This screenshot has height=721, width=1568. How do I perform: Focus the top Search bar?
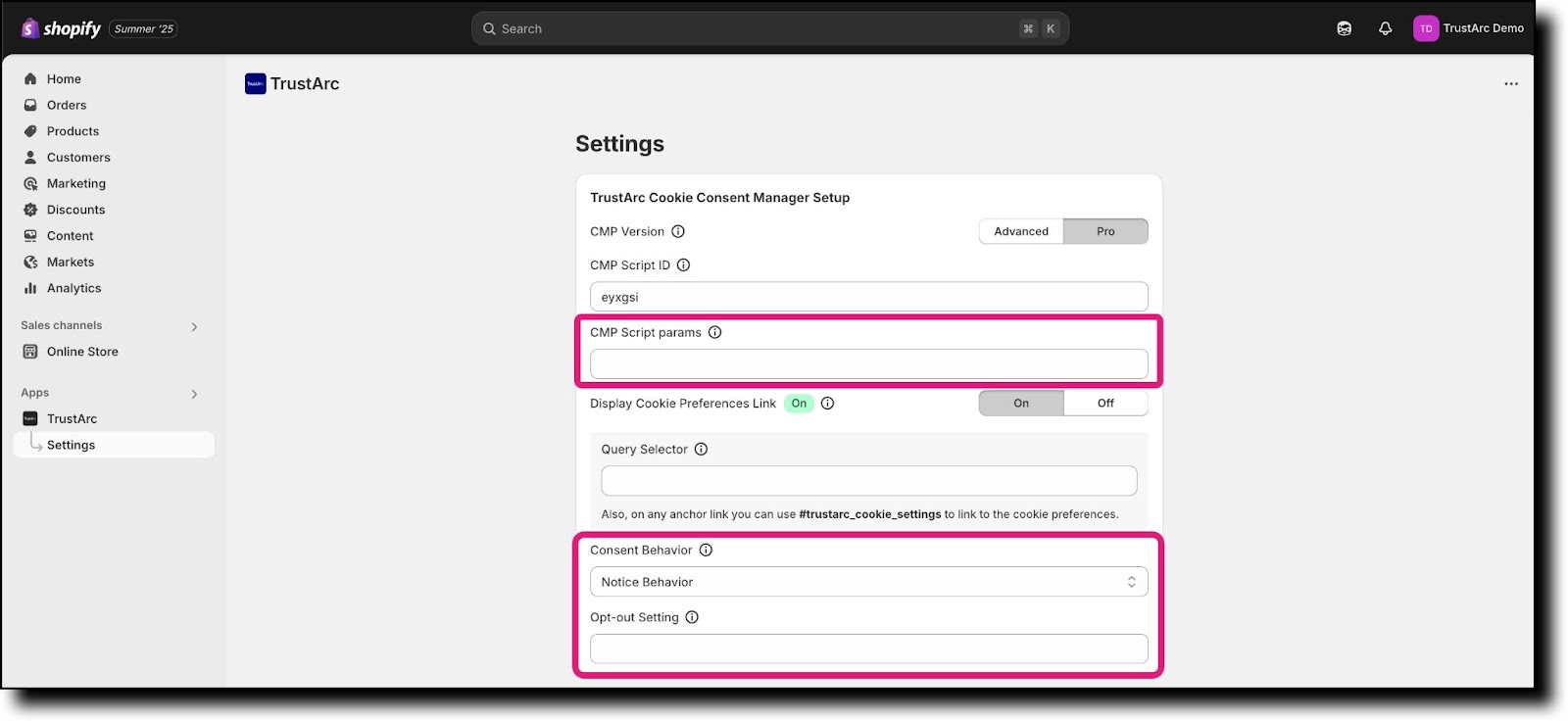(769, 28)
